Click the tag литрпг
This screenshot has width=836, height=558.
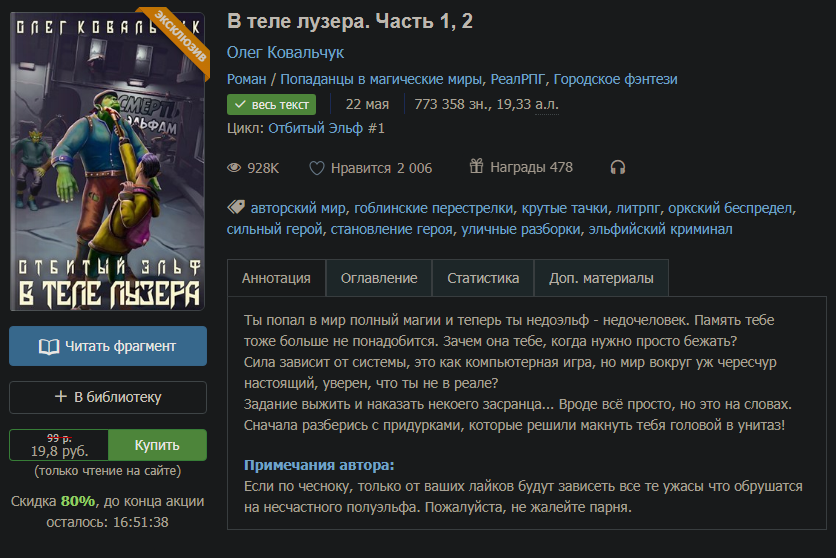coord(638,208)
